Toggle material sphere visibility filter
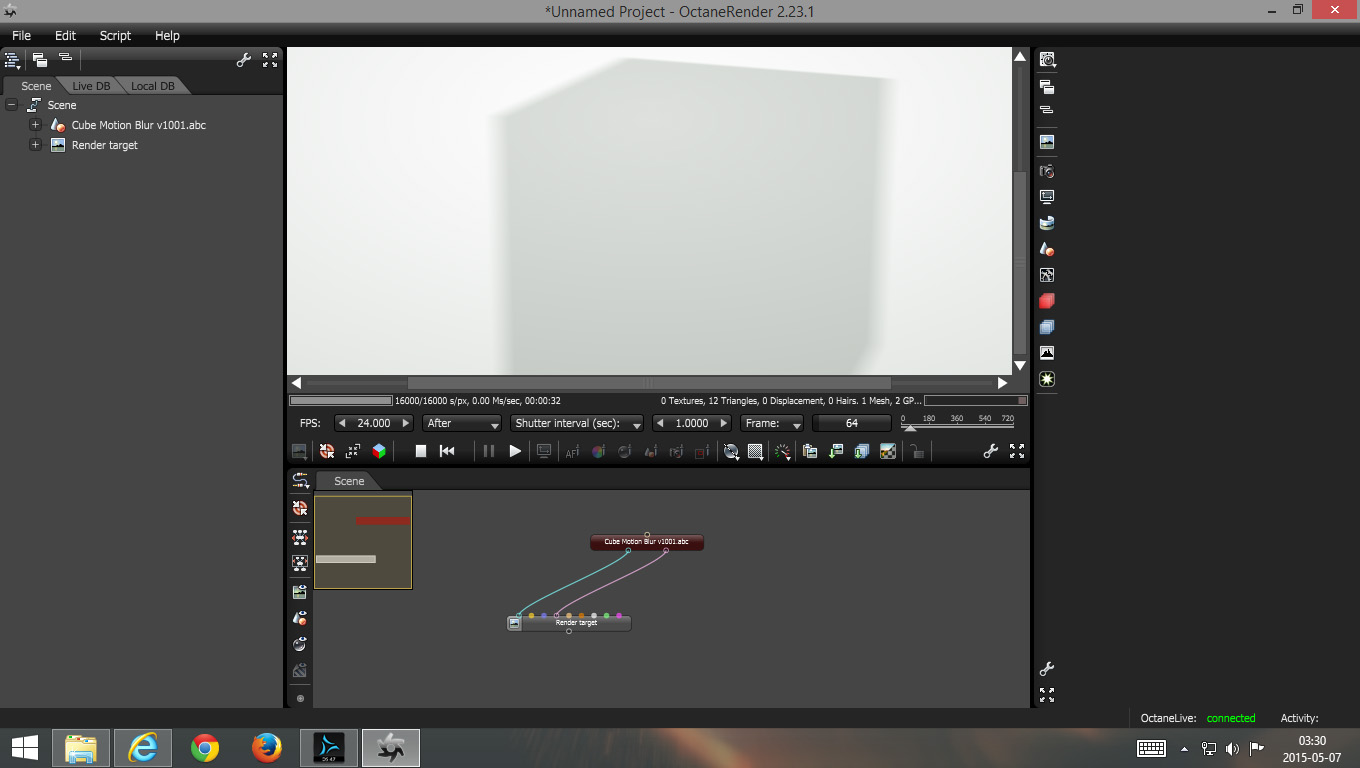 [x=299, y=644]
